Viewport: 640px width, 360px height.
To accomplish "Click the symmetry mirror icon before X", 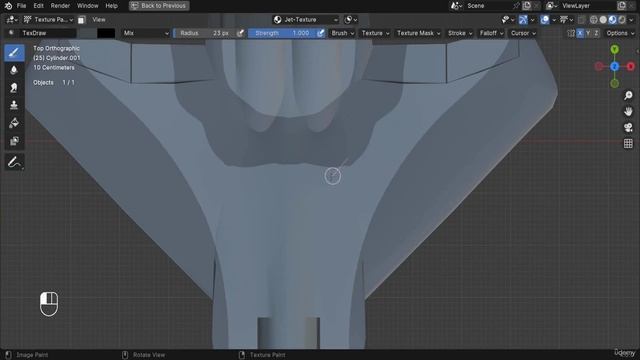I will pyautogui.click(x=571, y=33).
